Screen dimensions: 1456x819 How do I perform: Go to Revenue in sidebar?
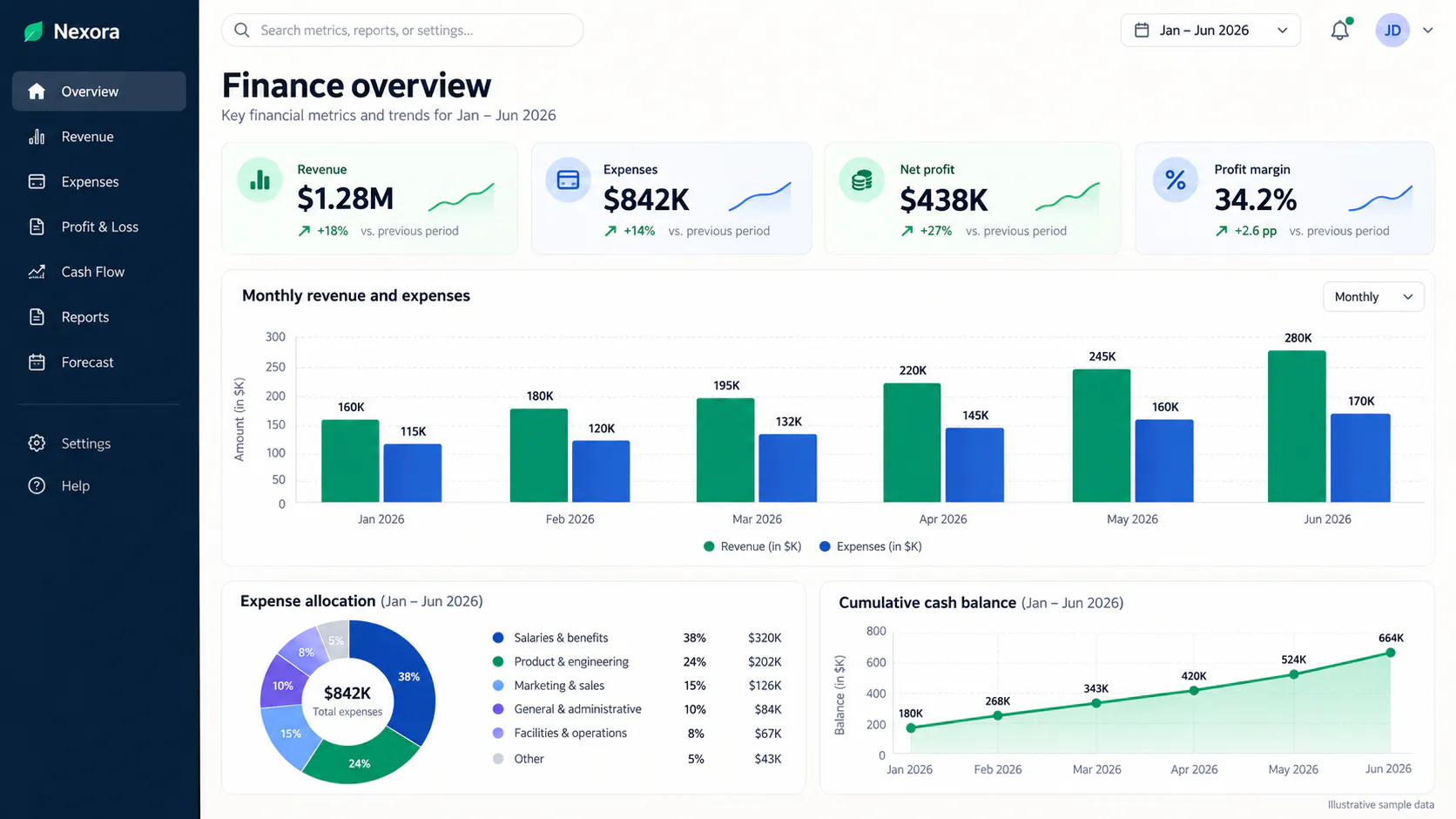(99, 137)
